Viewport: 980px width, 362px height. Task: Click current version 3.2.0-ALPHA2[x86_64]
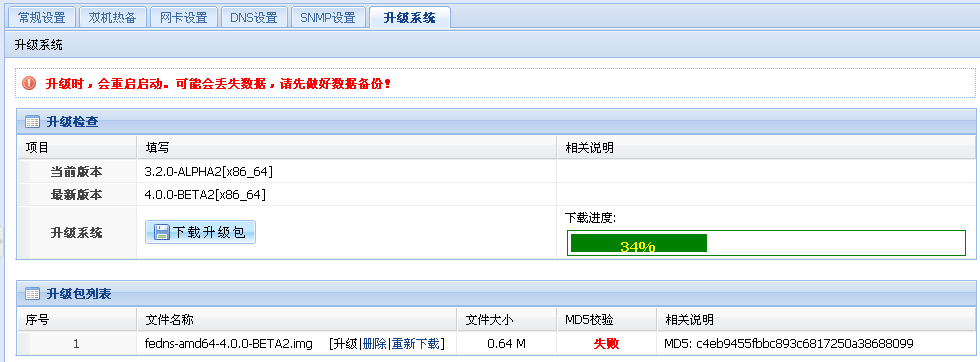point(209,171)
